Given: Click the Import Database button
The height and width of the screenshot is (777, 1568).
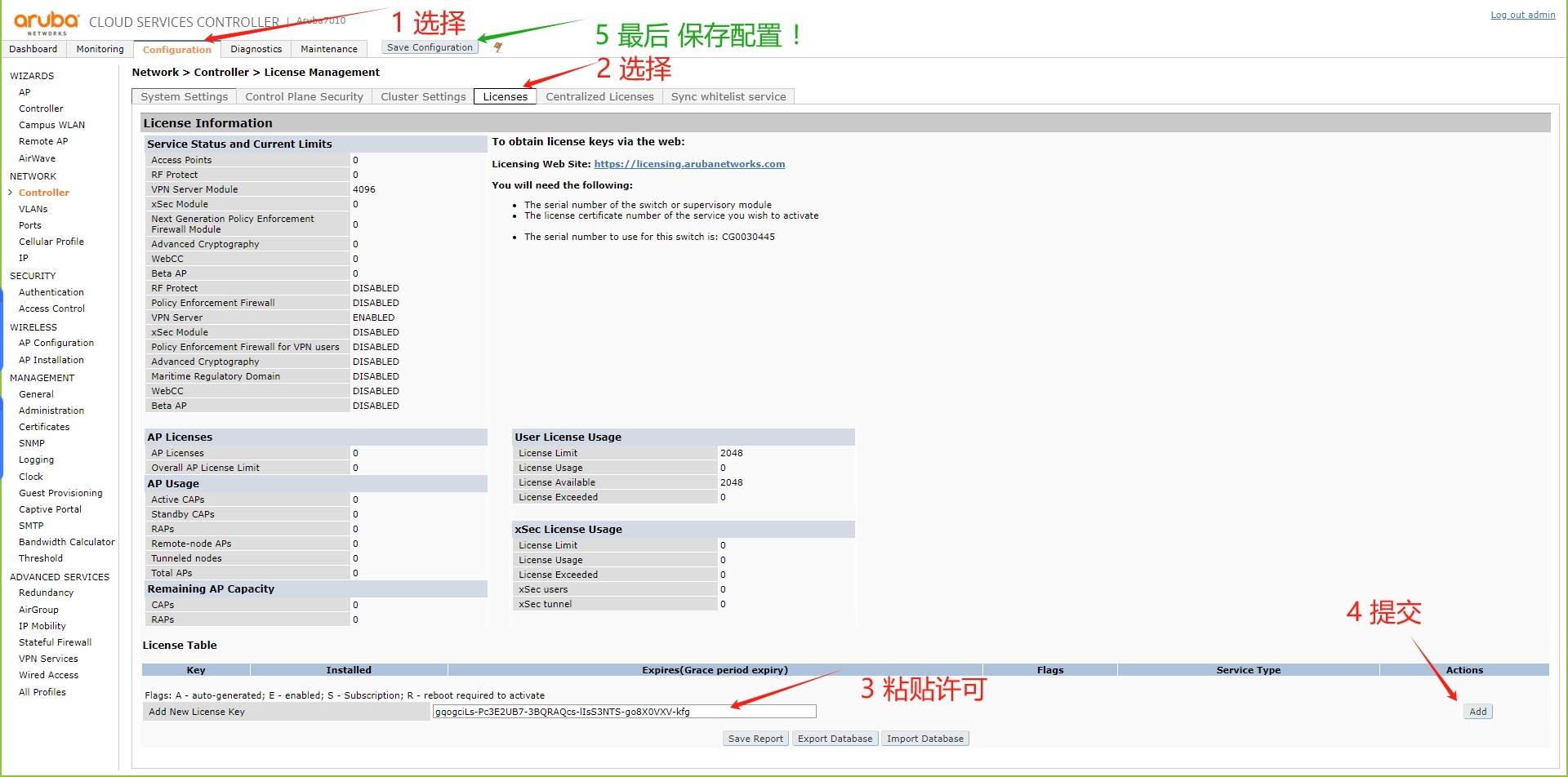Looking at the screenshot, I should pyautogui.click(x=925, y=739).
